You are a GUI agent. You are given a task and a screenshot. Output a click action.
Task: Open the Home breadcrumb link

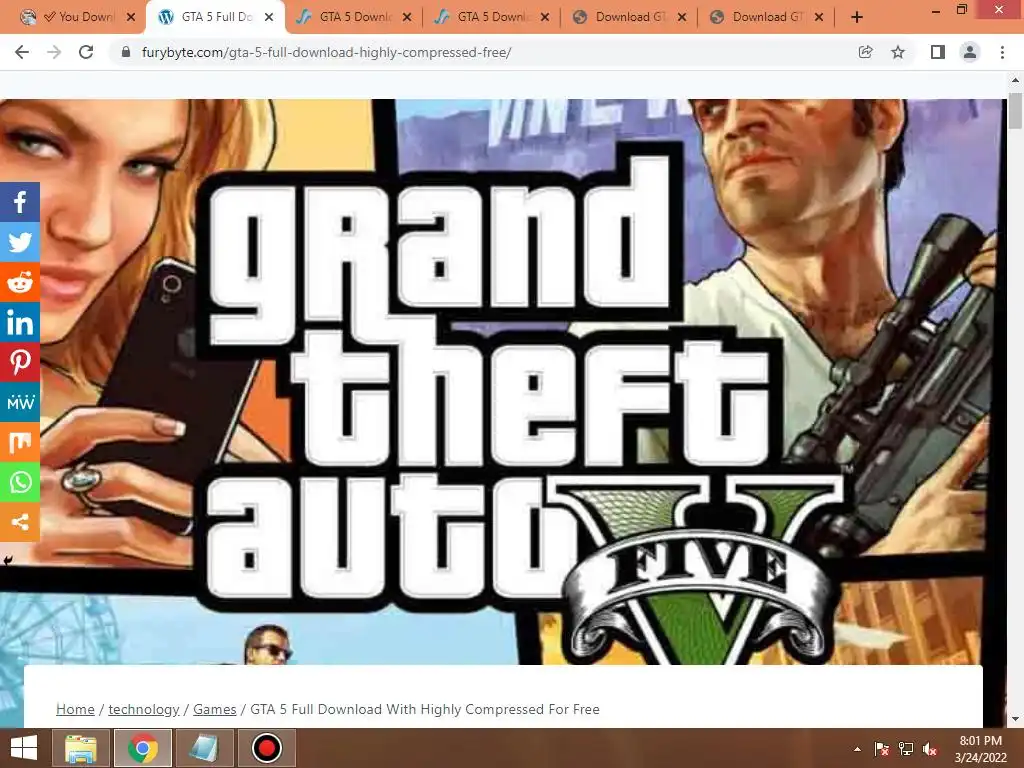point(75,709)
